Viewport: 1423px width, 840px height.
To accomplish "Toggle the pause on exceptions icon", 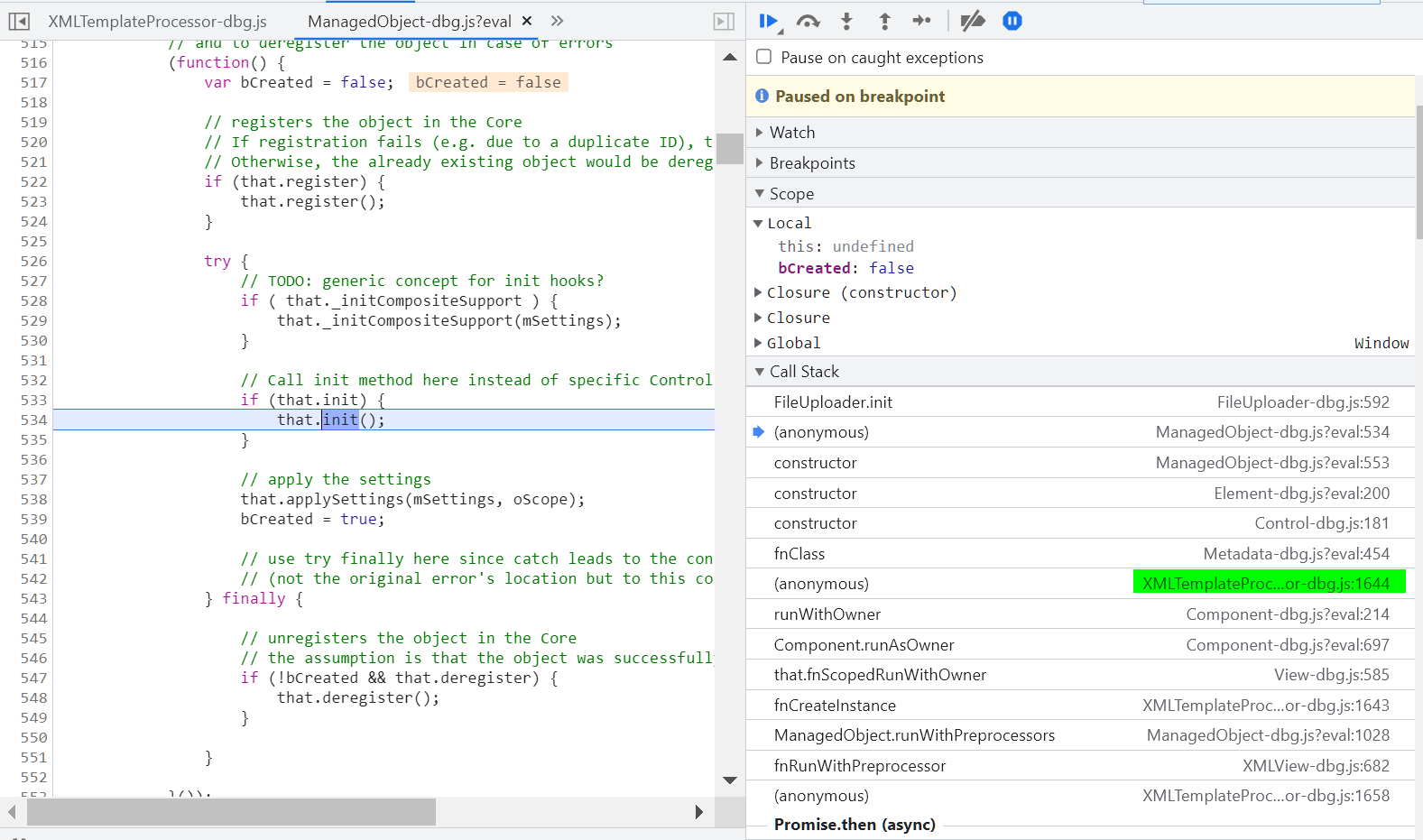I will click(1012, 21).
